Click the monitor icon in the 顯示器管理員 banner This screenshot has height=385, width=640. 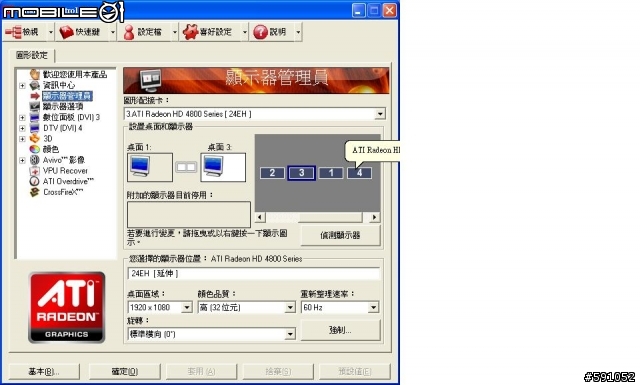coord(150,80)
